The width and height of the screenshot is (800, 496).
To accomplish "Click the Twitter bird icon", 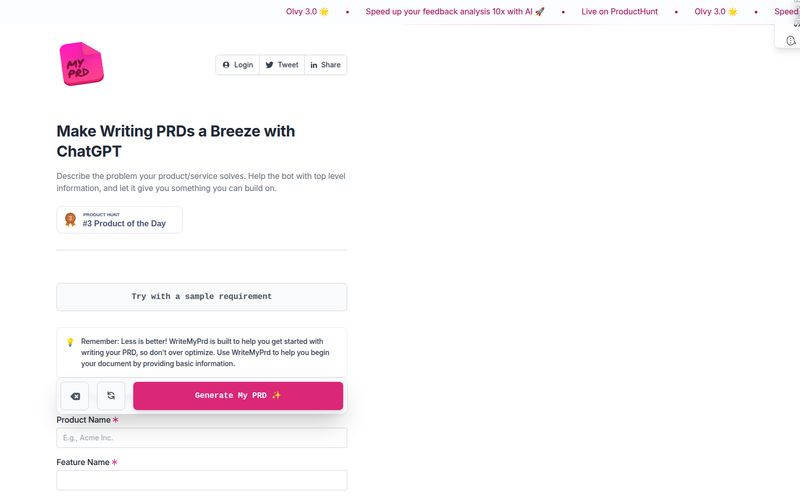I will coord(269,65).
